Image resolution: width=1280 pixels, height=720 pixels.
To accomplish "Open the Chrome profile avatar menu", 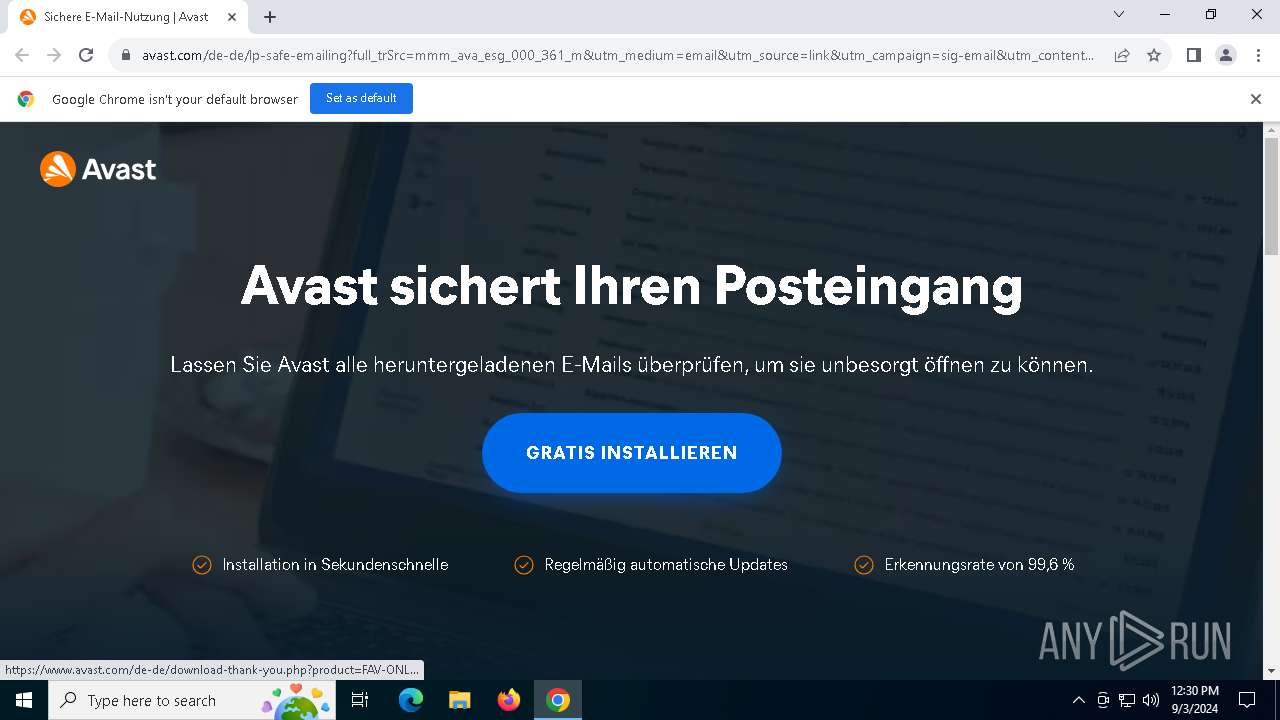I will 1226,55.
